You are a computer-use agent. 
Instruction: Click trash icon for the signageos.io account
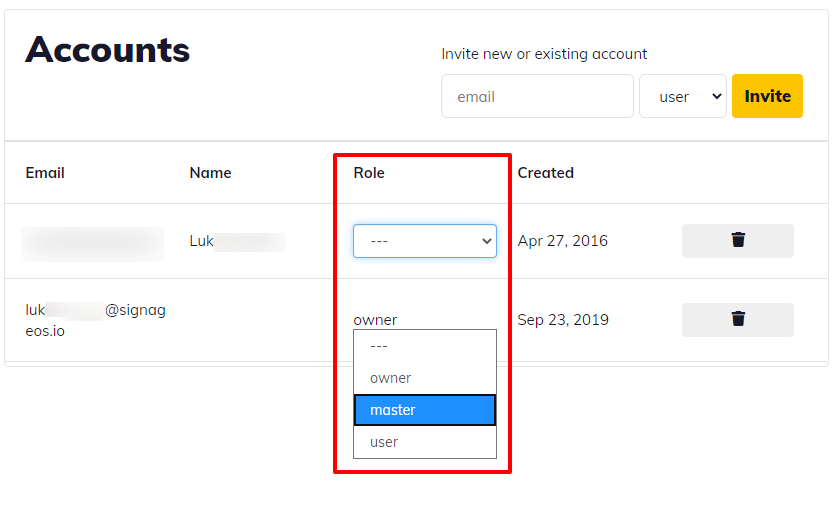coord(737,320)
